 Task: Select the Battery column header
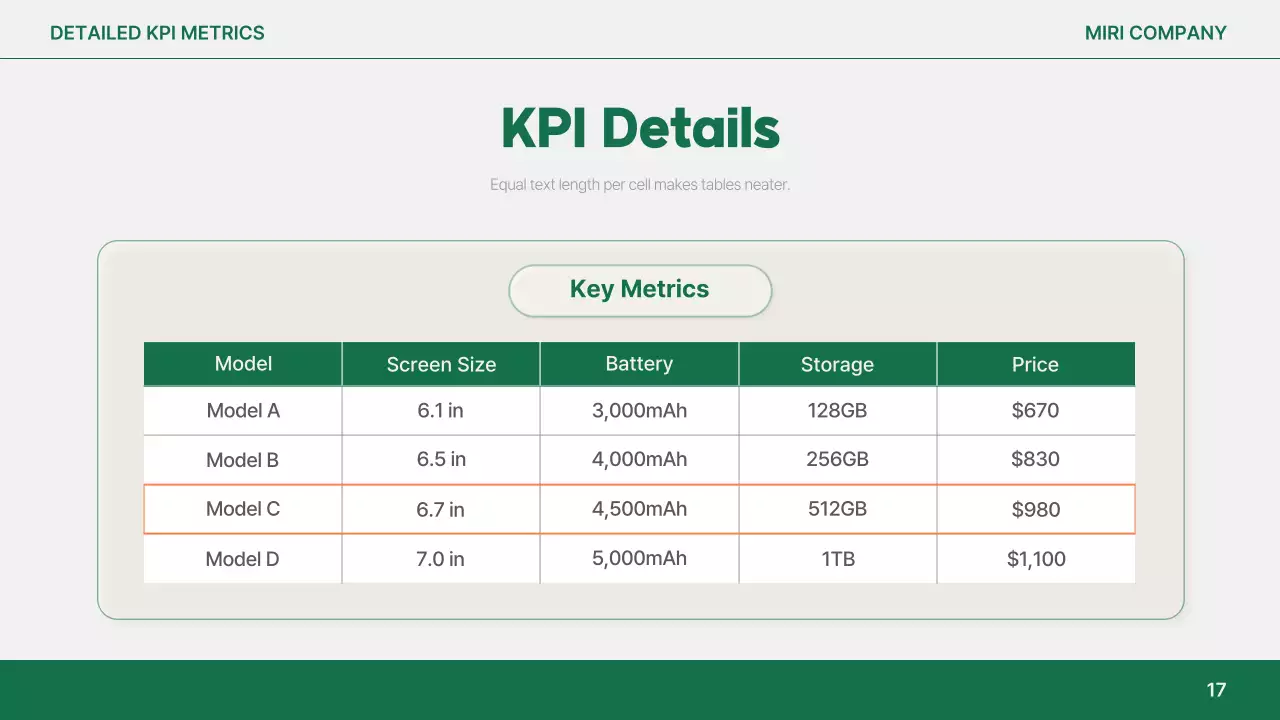639,364
